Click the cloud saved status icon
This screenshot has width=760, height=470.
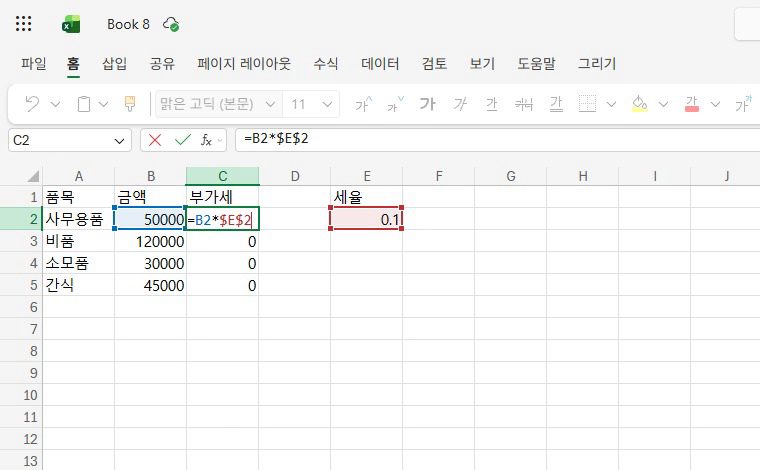coord(171,24)
